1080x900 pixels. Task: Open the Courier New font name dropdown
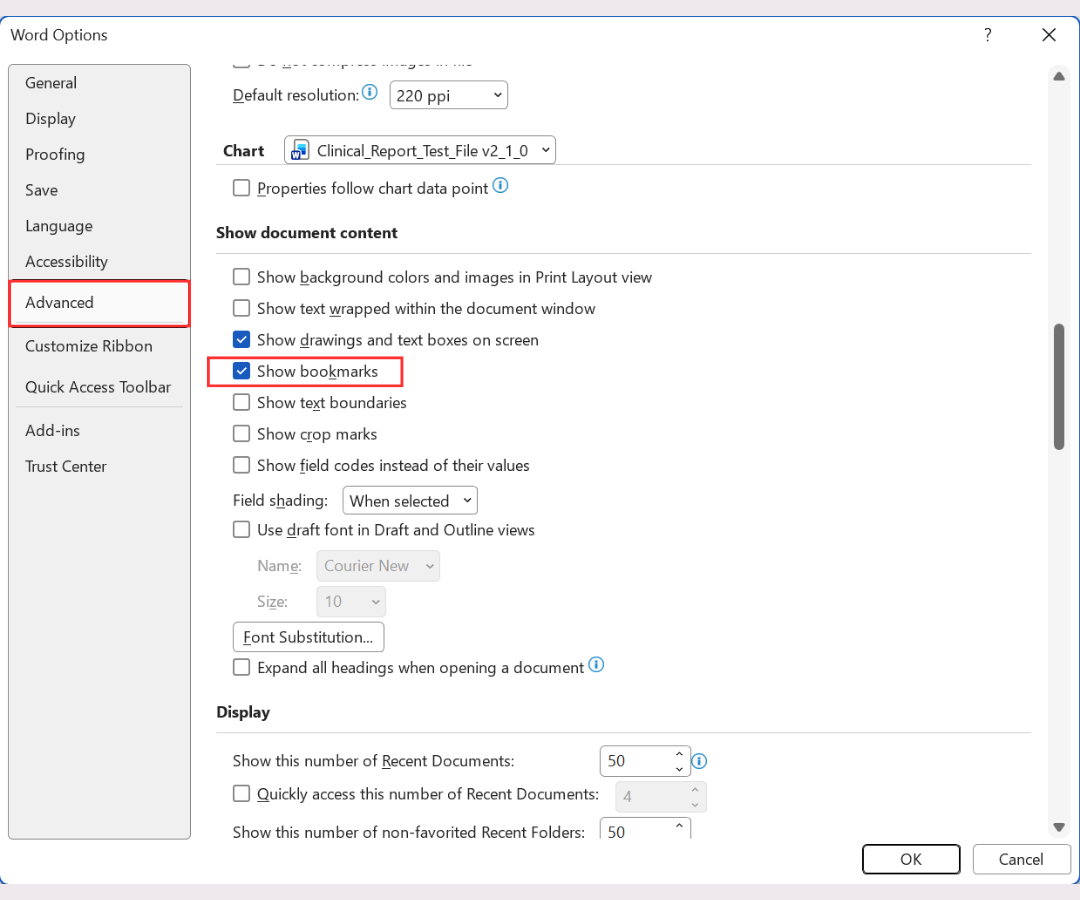tap(377, 566)
